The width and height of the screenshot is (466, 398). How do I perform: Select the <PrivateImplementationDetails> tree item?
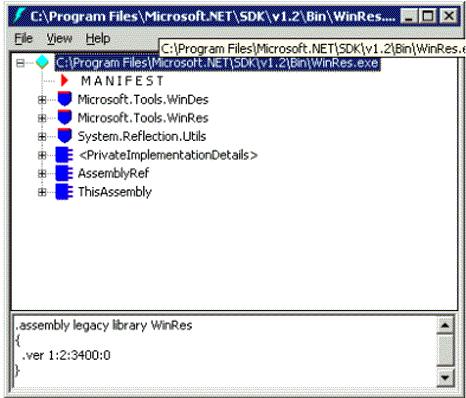click(168, 155)
